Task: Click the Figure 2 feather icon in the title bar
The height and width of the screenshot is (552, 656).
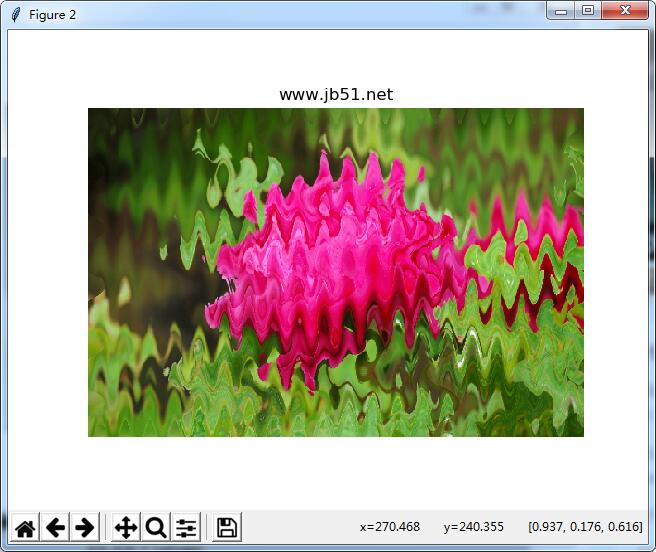Action: pos(16,15)
